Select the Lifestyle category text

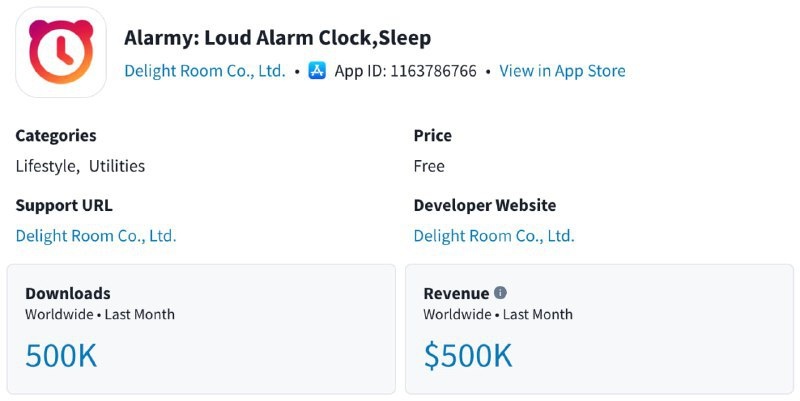pyautogui.click(x=46, y=166)
